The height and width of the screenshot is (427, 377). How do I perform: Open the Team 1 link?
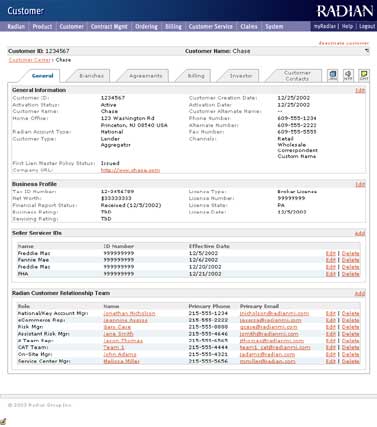(x=114, y=347)
